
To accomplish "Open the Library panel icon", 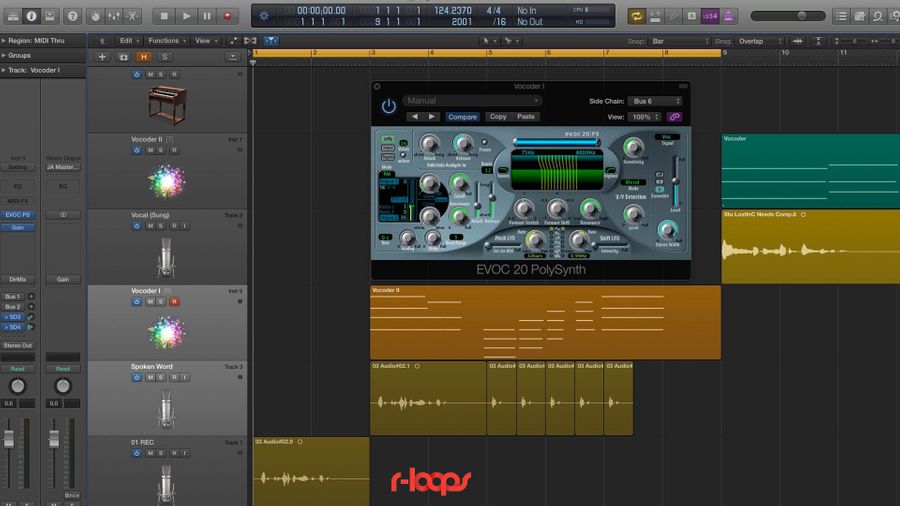I will pos(13,16).
